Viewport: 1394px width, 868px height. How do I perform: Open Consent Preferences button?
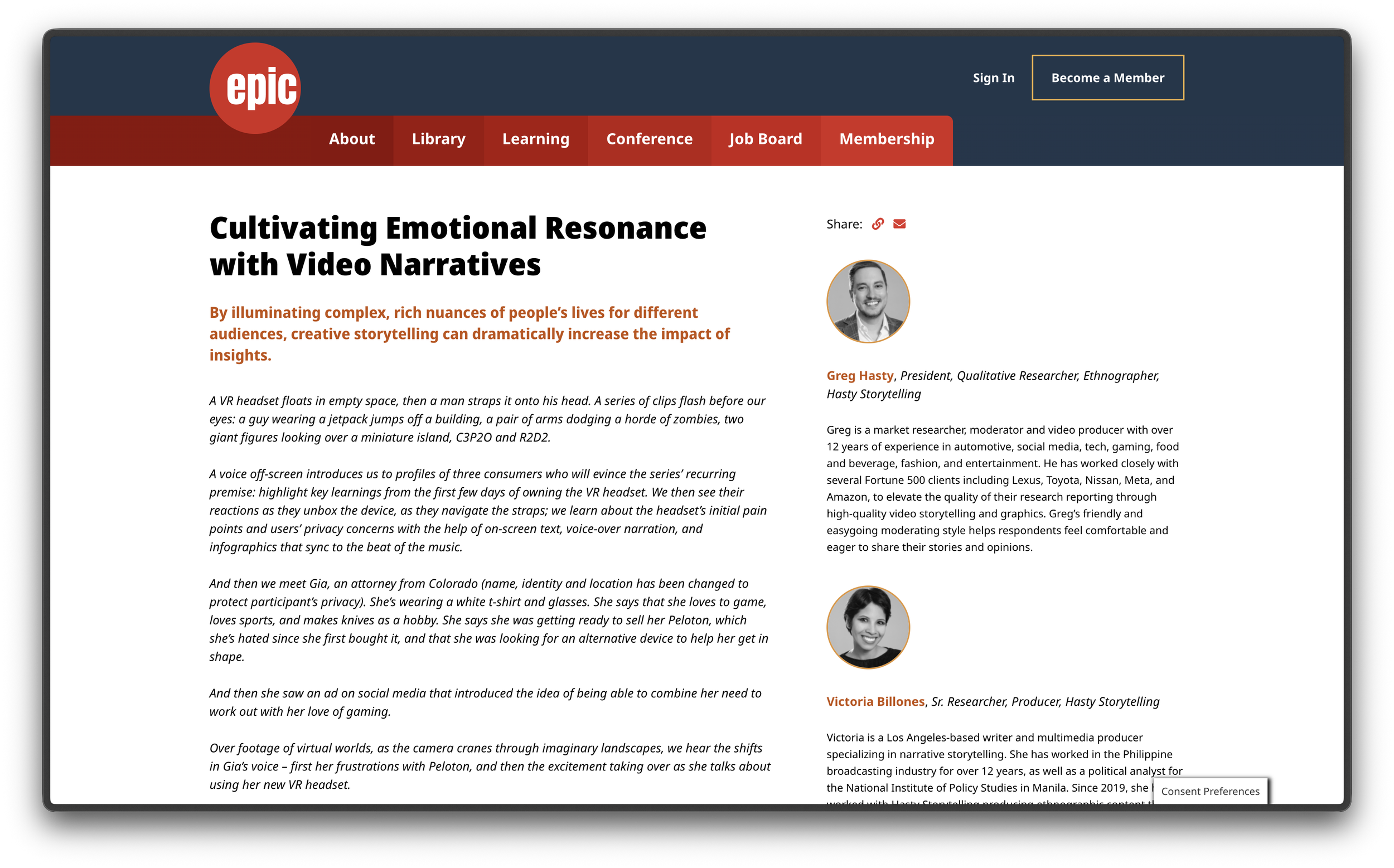[x=1209, y=791]
